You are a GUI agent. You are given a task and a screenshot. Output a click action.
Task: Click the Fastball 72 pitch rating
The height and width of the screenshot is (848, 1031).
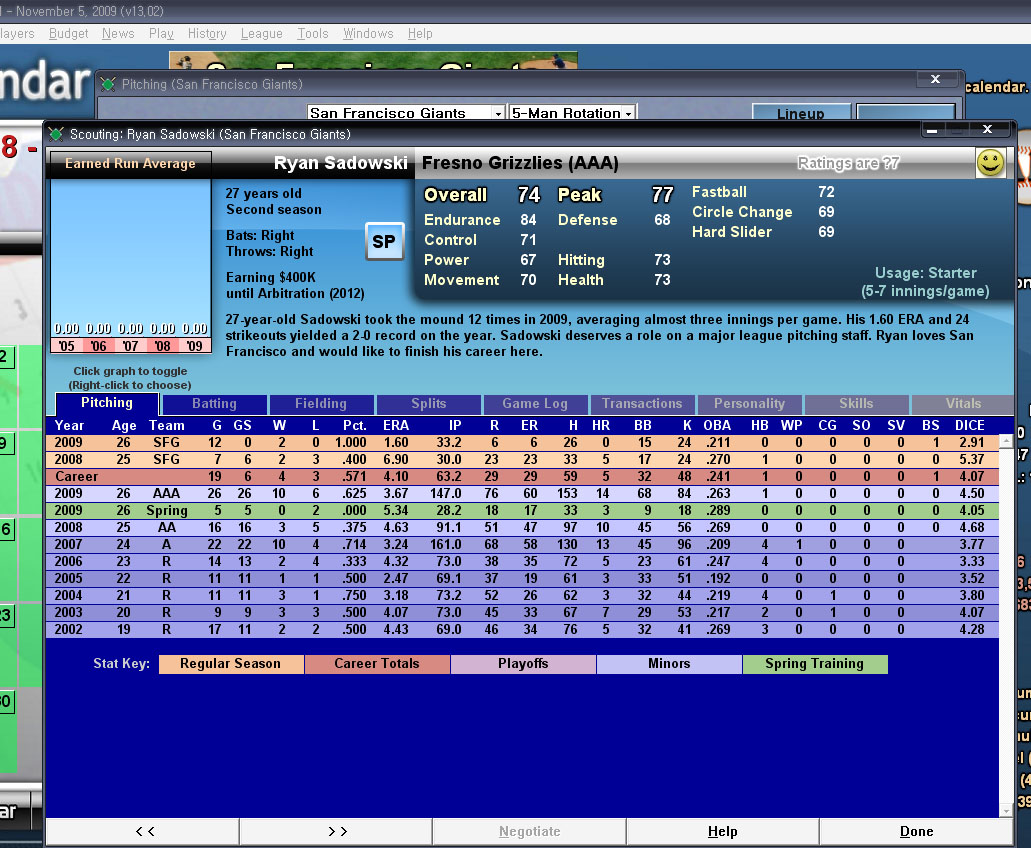coord(763,192)
